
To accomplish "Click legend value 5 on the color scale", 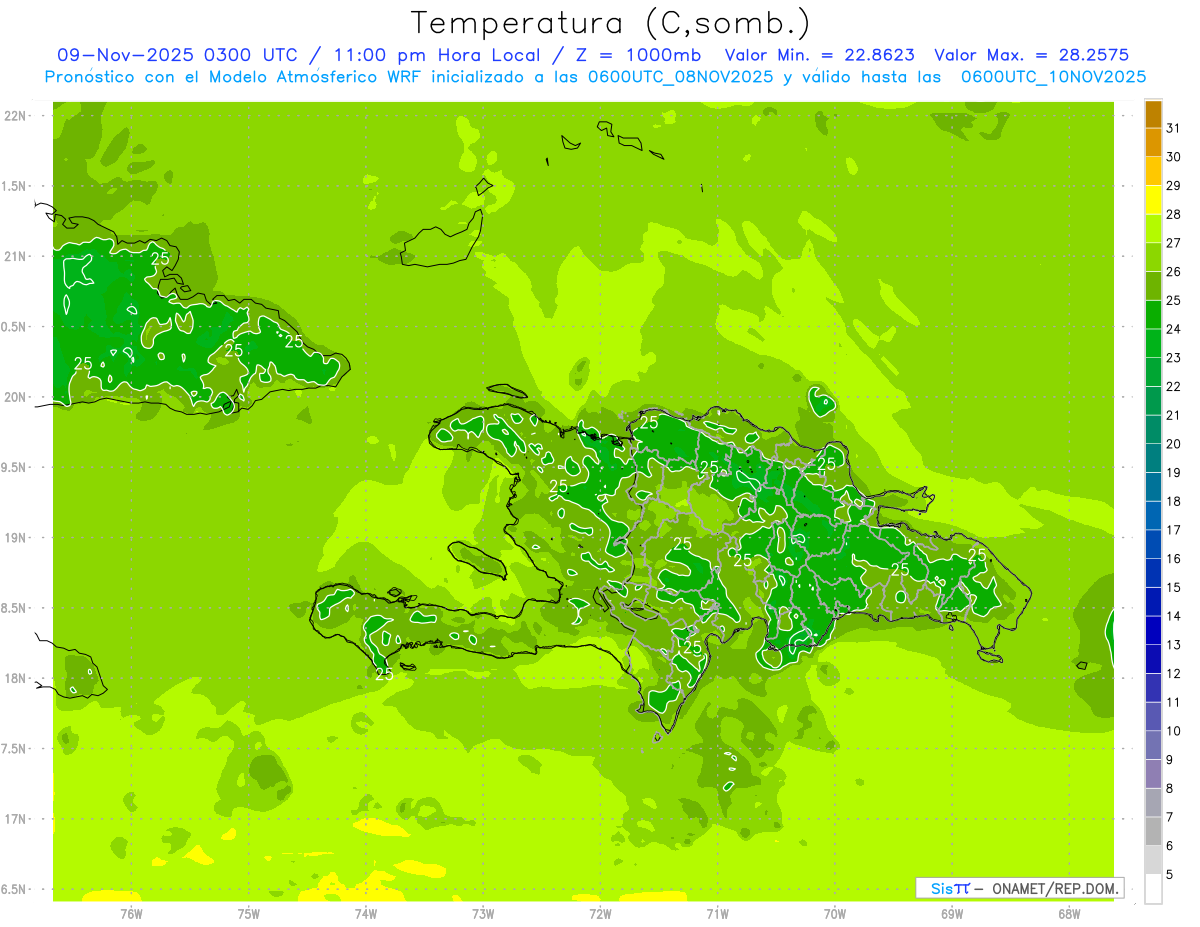I will pos(1169,874).
